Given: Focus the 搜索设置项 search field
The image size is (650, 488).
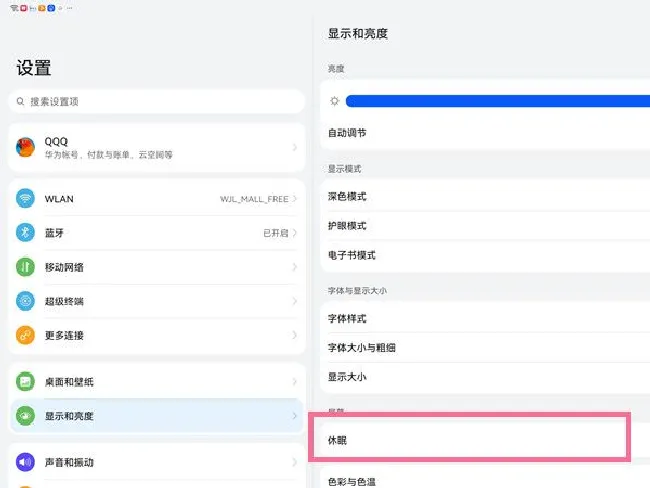Looking at the screenshot, I should point(157,102).
